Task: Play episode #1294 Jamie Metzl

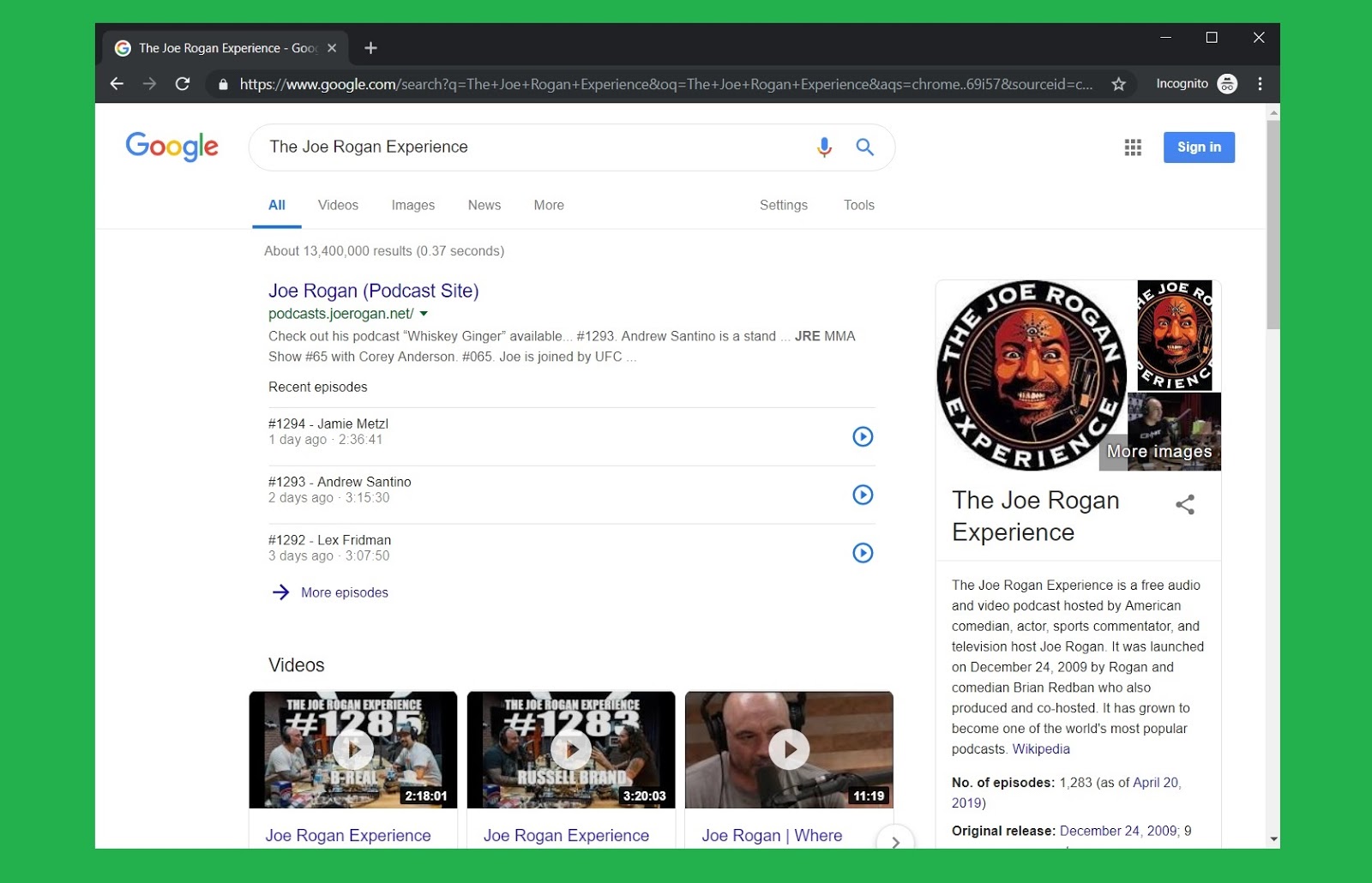Action: [x=863, y=436]
